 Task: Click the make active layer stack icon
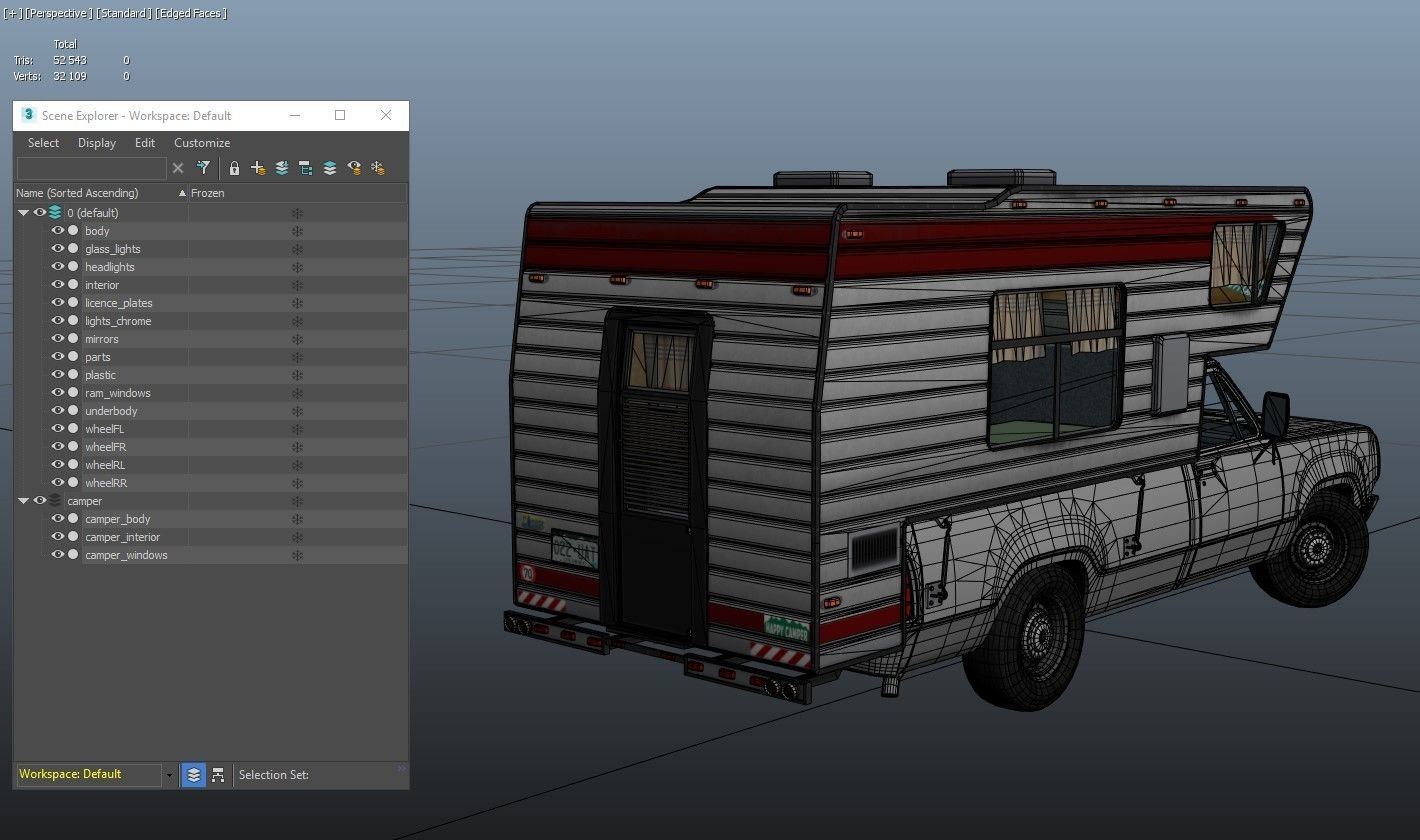click(x=330, y=168)
